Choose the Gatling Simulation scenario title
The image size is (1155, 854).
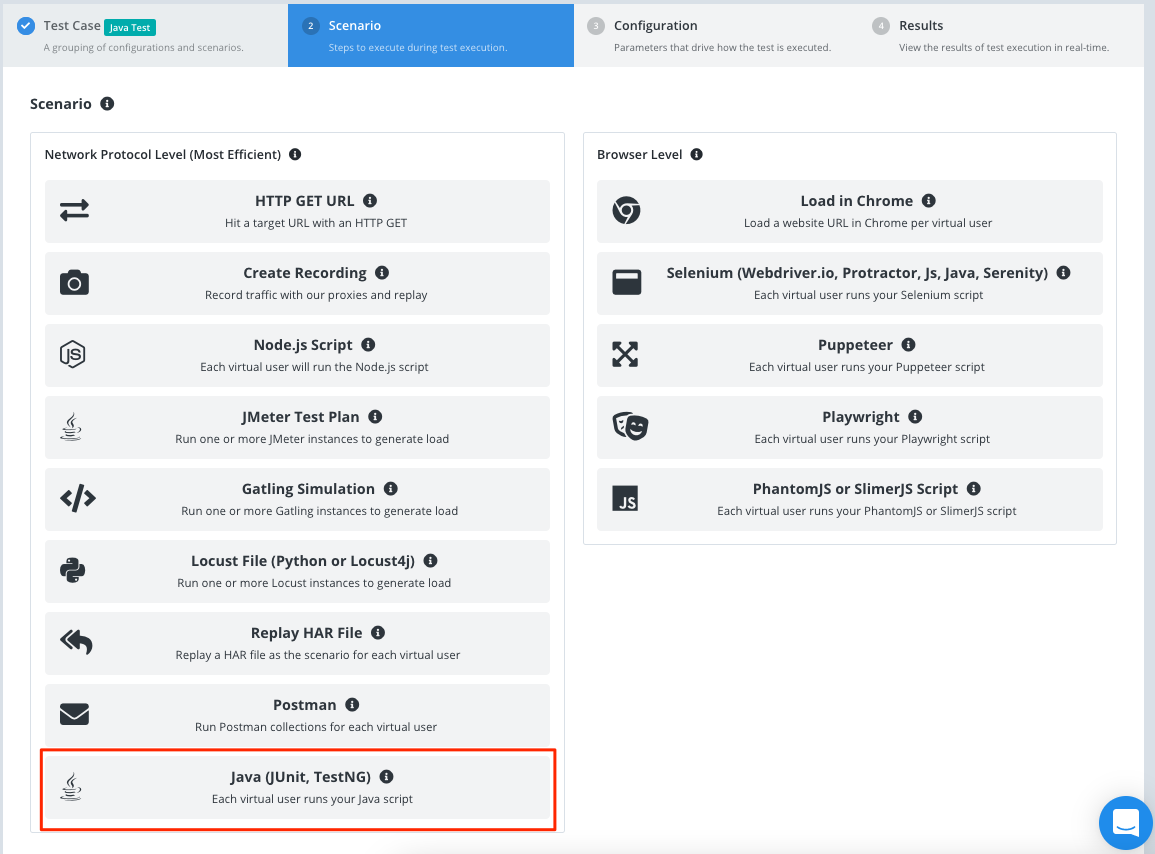[x=308, y=489]
